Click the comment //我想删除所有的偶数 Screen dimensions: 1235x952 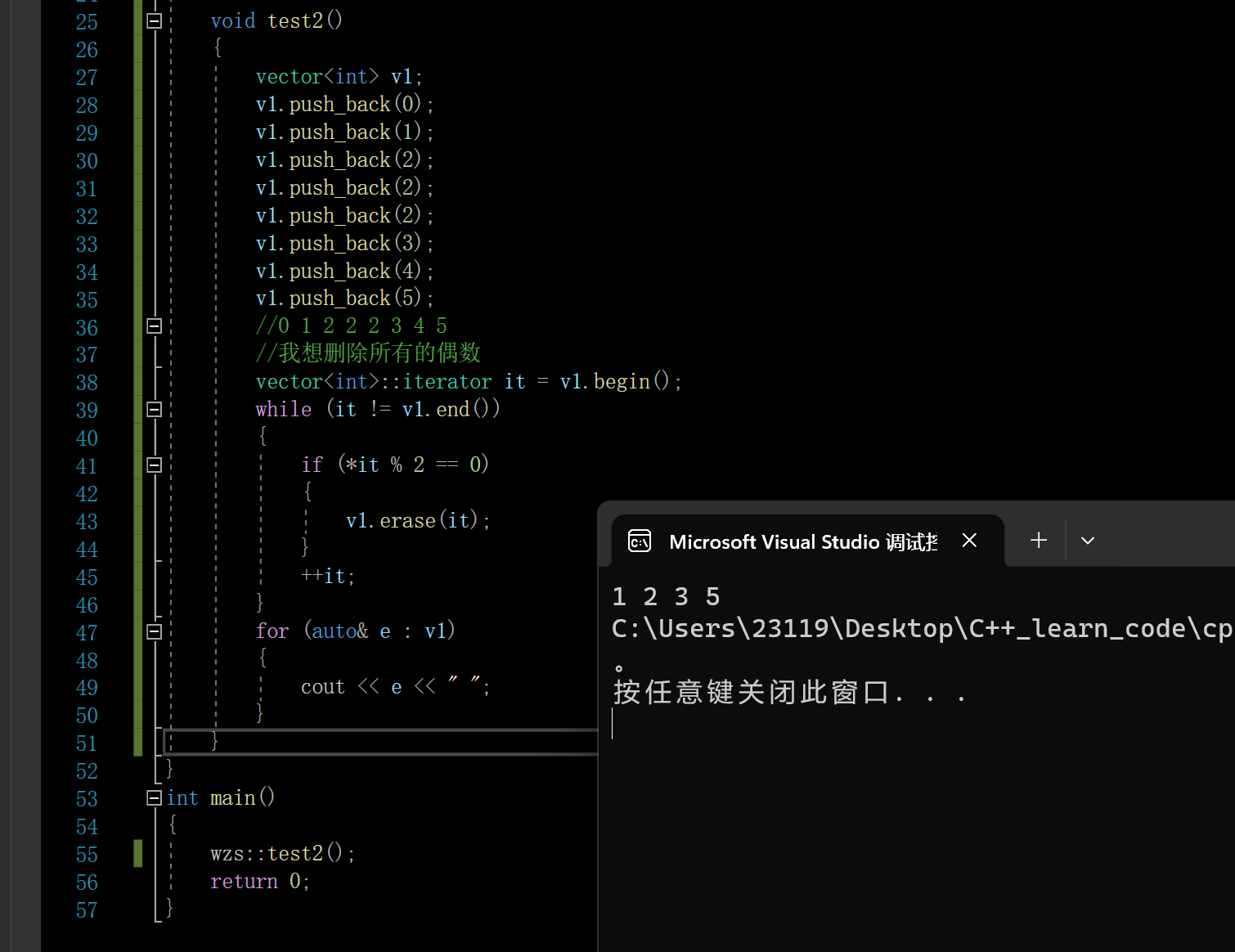click(x=368, y=353)
